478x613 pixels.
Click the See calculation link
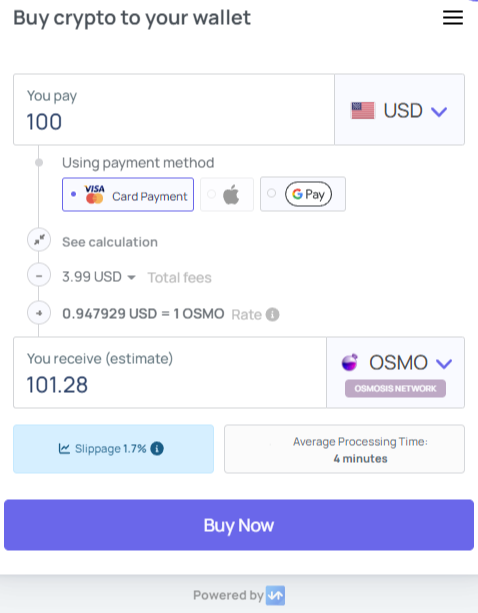(110, 242)
